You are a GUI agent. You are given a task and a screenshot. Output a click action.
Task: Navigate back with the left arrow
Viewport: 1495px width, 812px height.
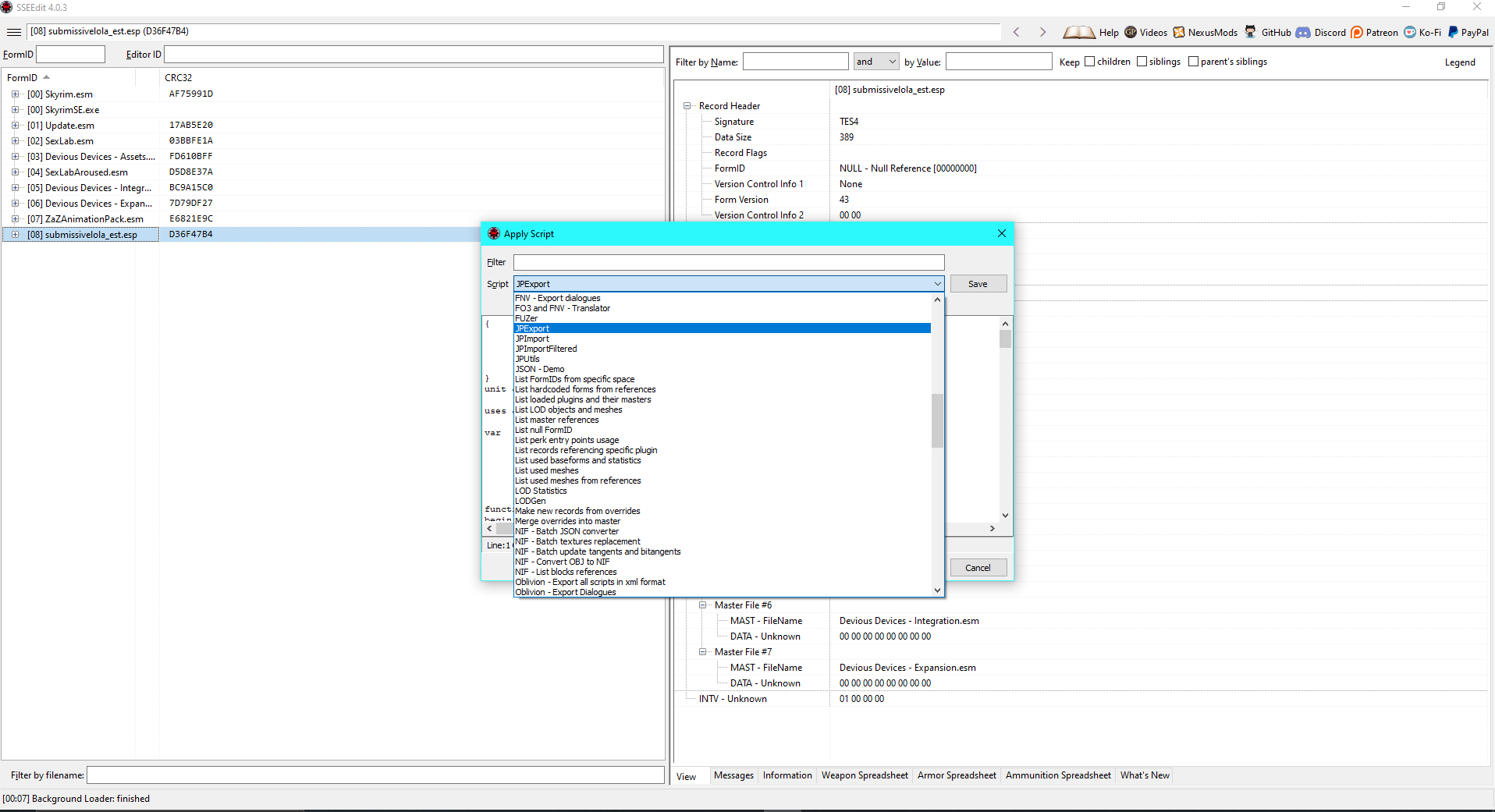pyautogui.click(x=1016, y=32)
